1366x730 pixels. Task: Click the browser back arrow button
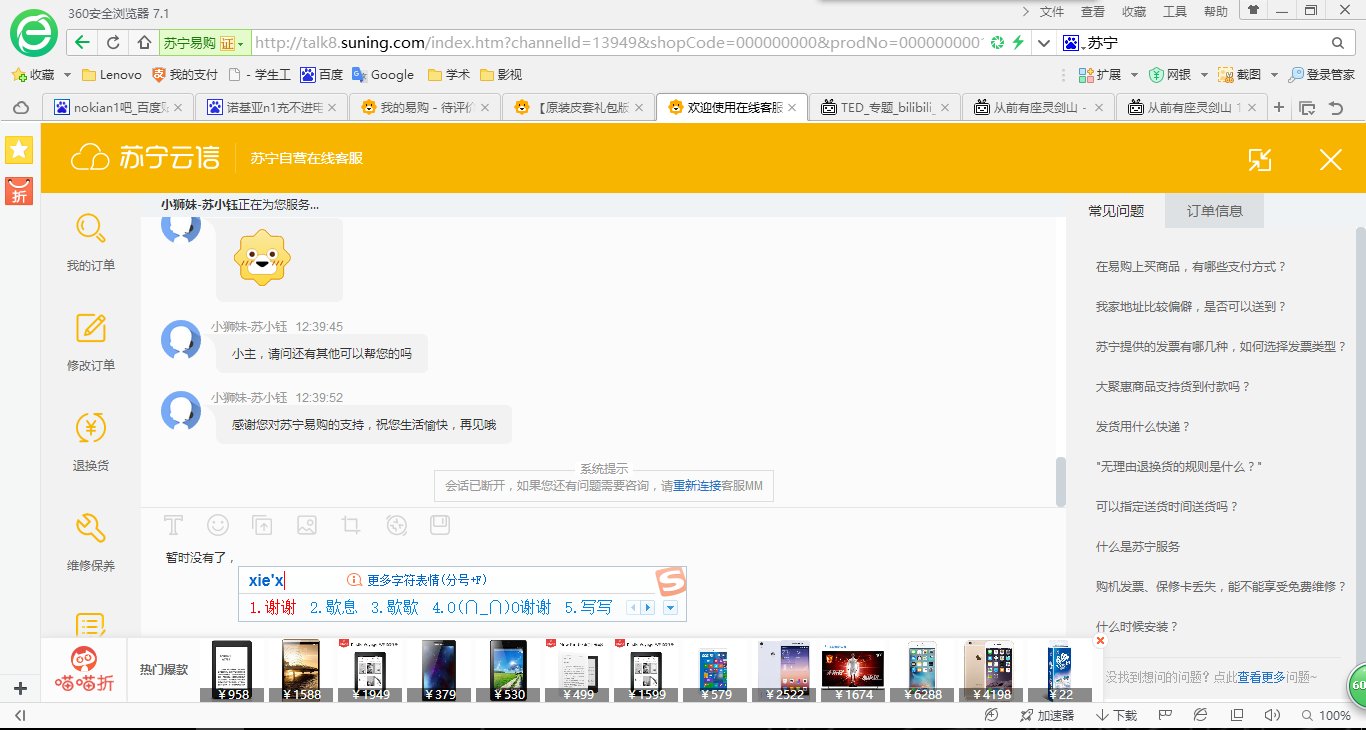[x=83, y=43]
